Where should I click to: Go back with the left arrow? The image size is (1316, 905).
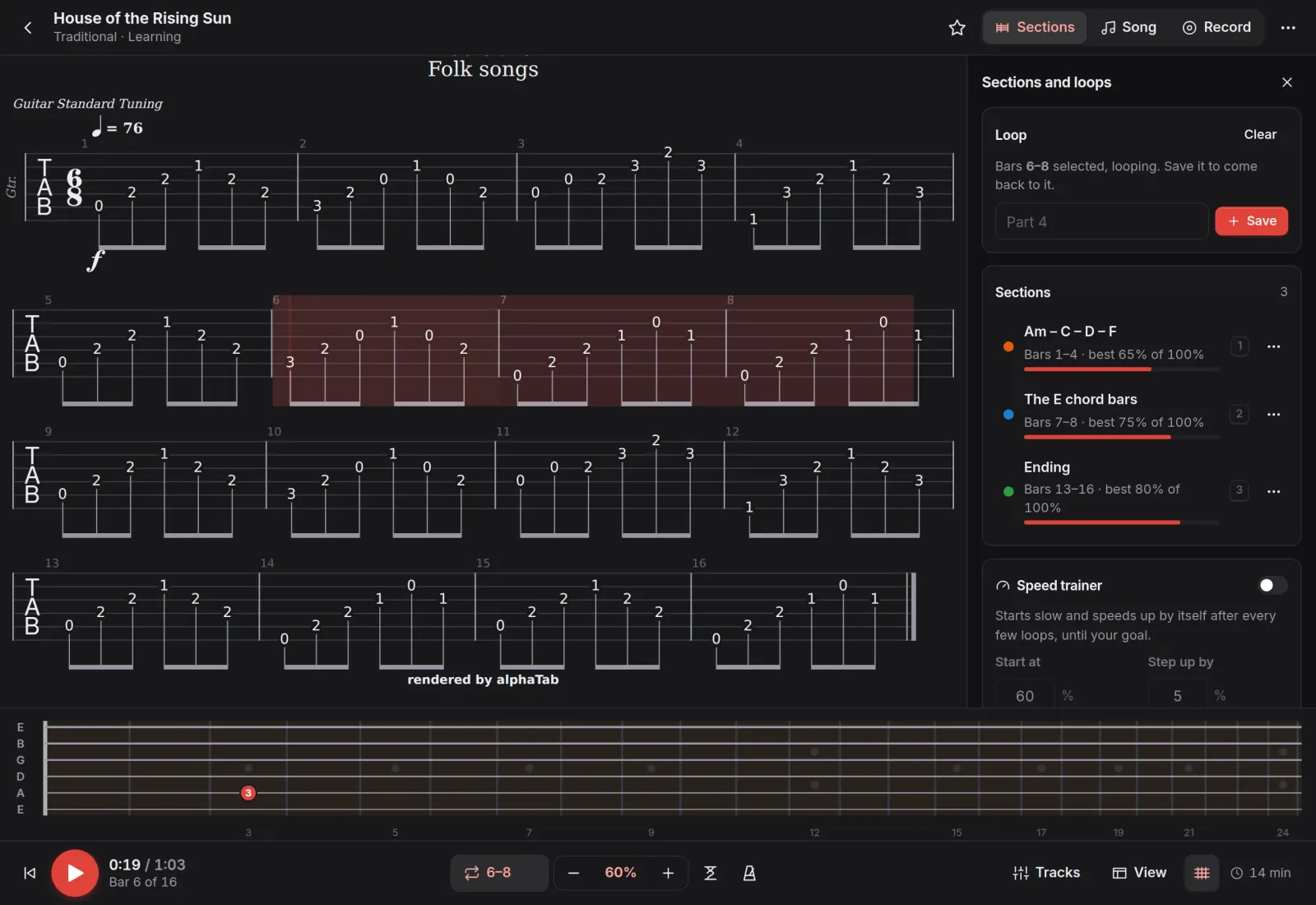pyautogui.click(x=28, y=27)
